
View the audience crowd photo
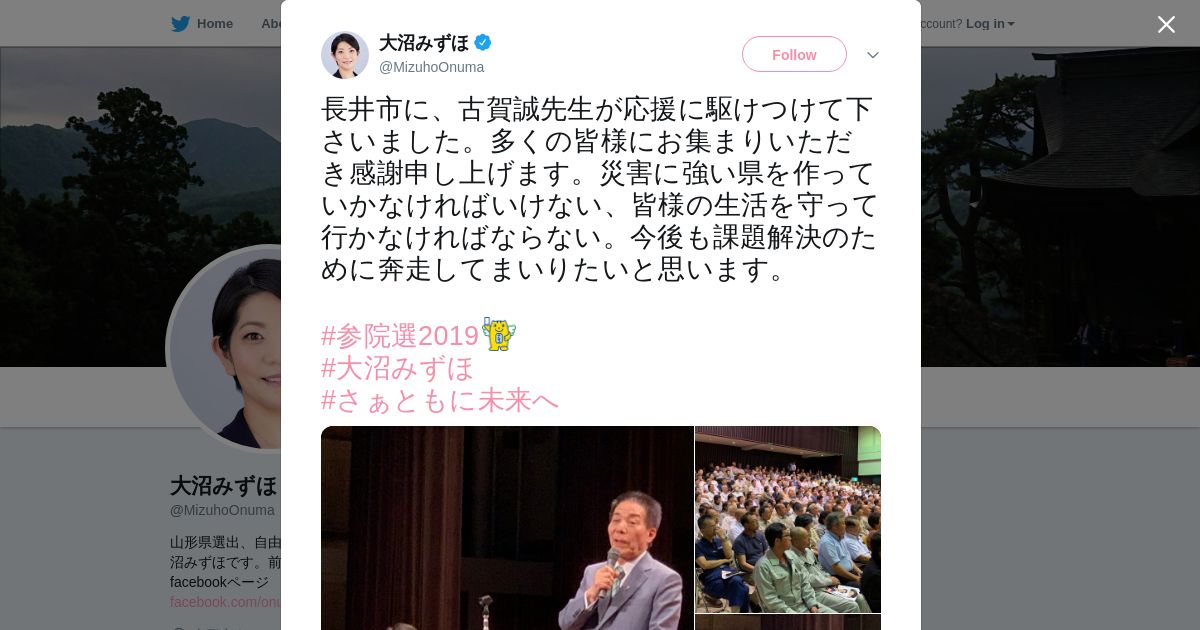788,519
